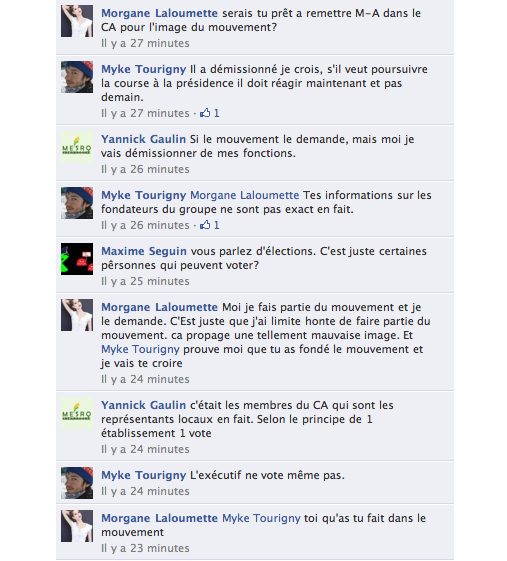
Task: Click Myke Tourigny's name on the L'exécutif comment
Action: pos(143,475)
